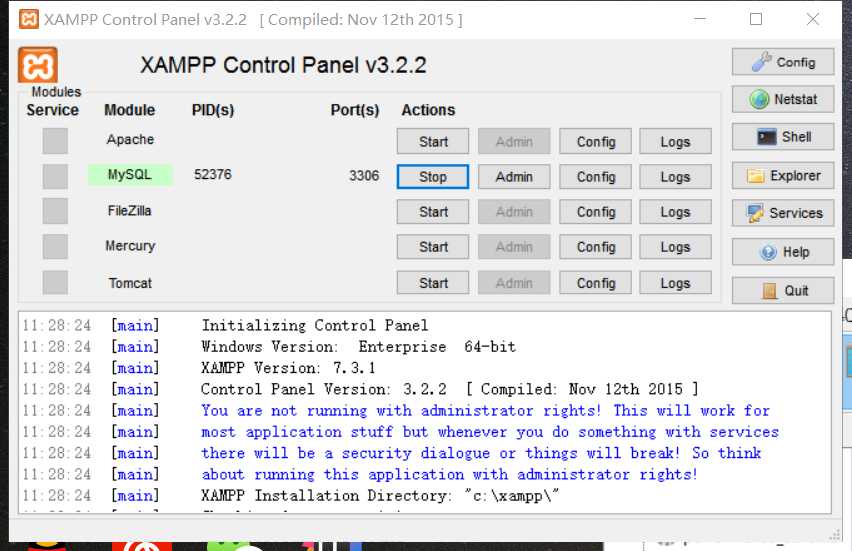Click the log line 'XAMPP Version: 7.3.1'
852x551 pixels.
pyautogui.click(x=288, y=368)
